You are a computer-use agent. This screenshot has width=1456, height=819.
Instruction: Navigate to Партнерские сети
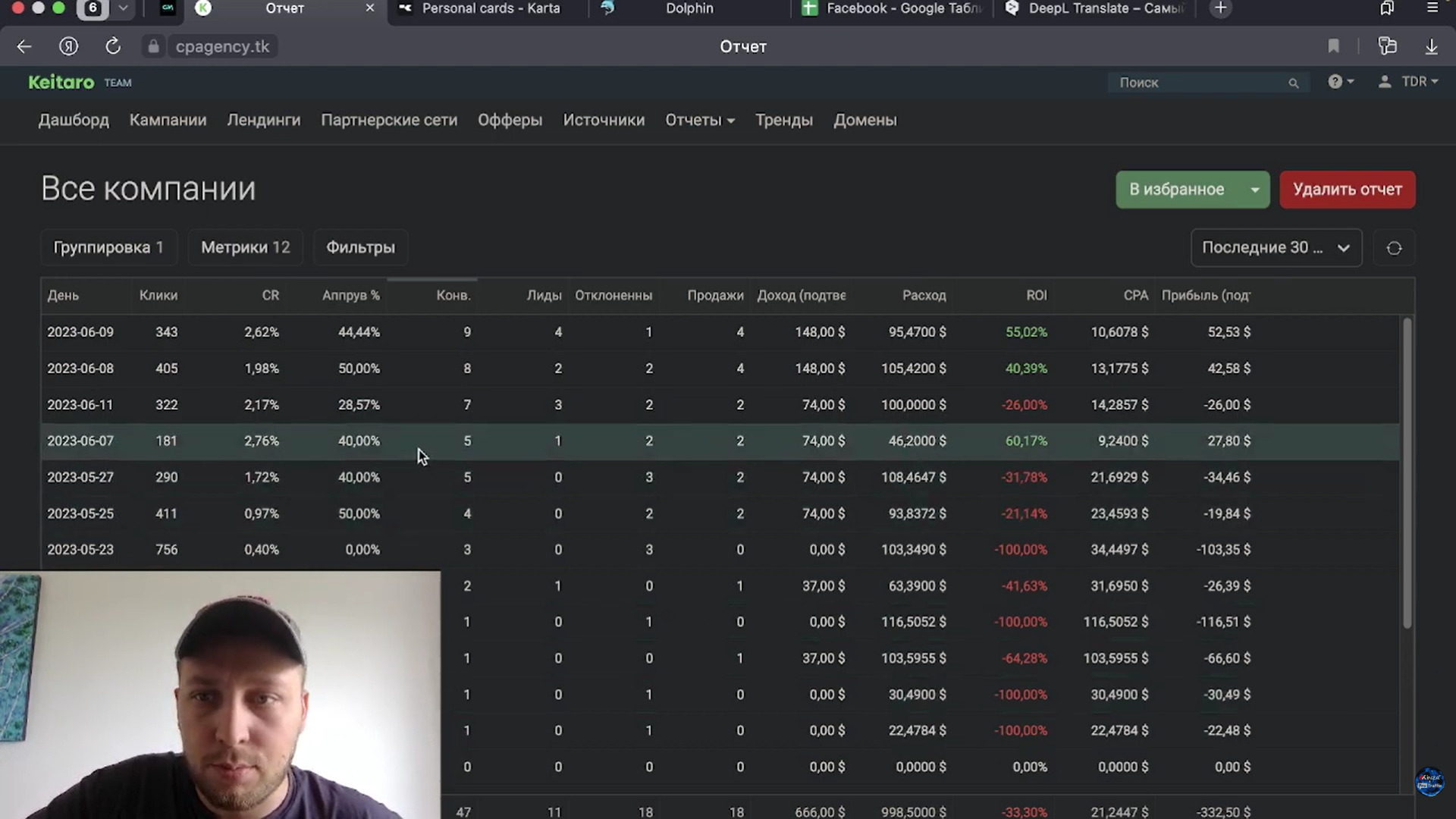pos(389,121)
